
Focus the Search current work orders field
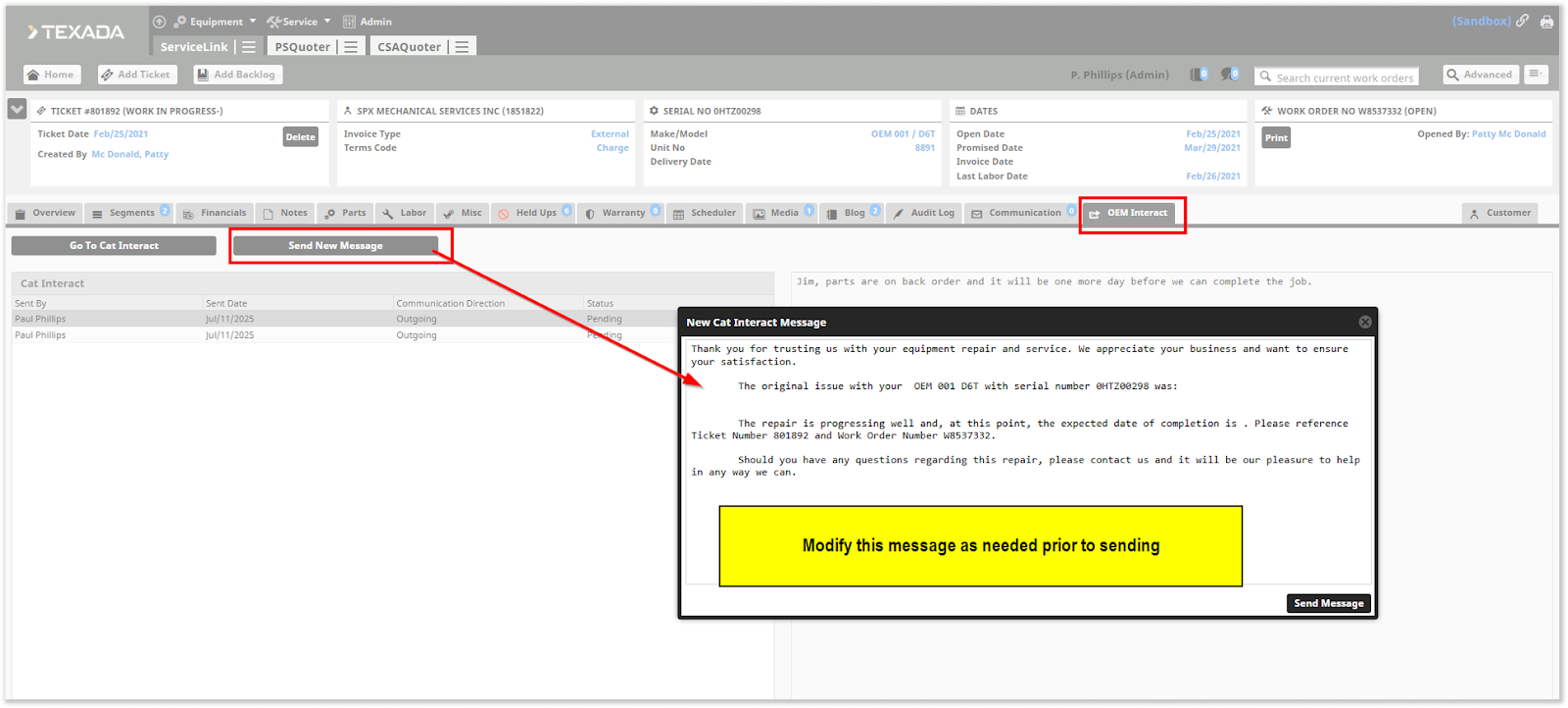pos(1337,76)
